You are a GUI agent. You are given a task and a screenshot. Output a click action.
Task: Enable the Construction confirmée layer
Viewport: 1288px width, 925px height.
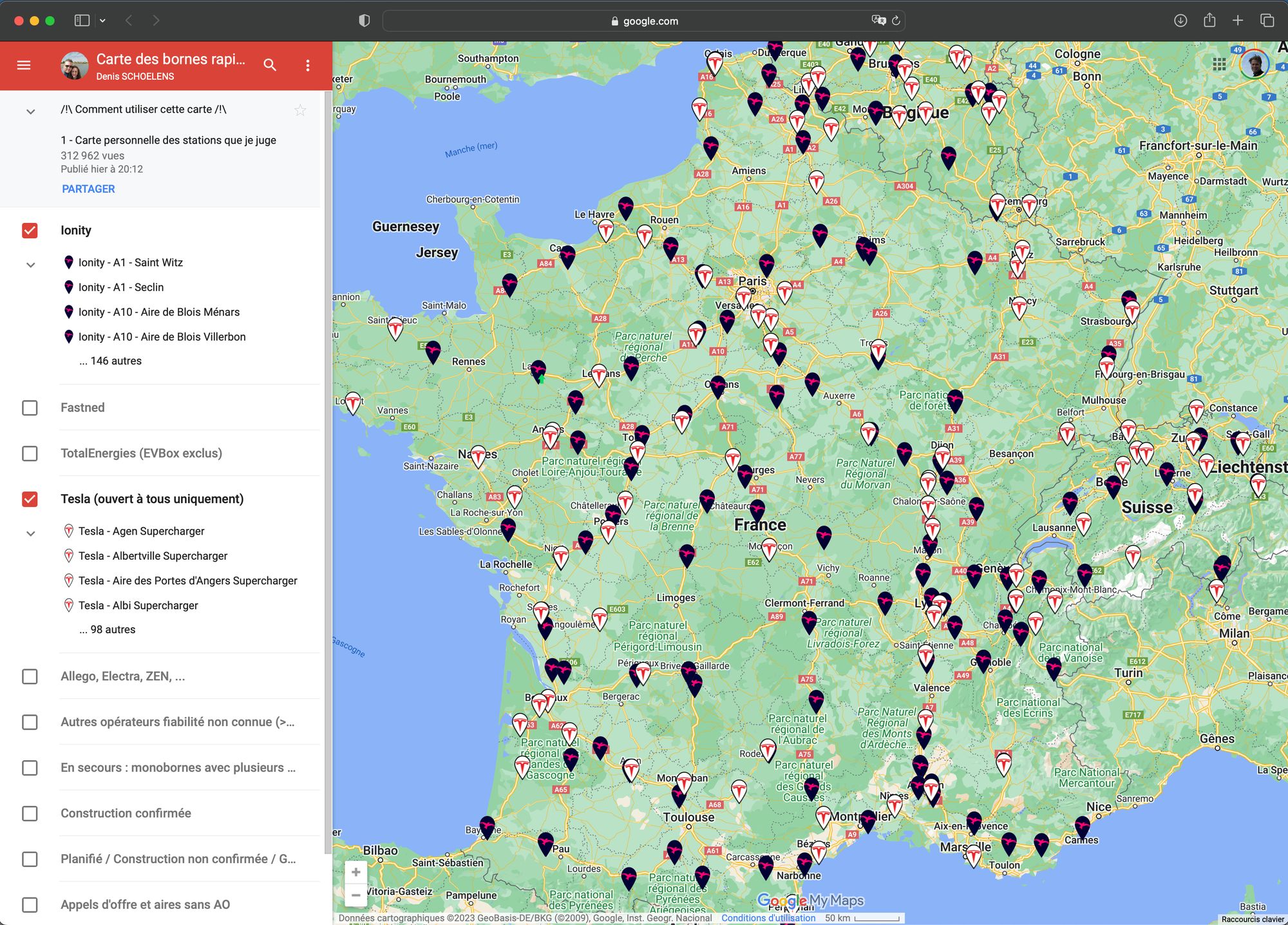point(30,814)
